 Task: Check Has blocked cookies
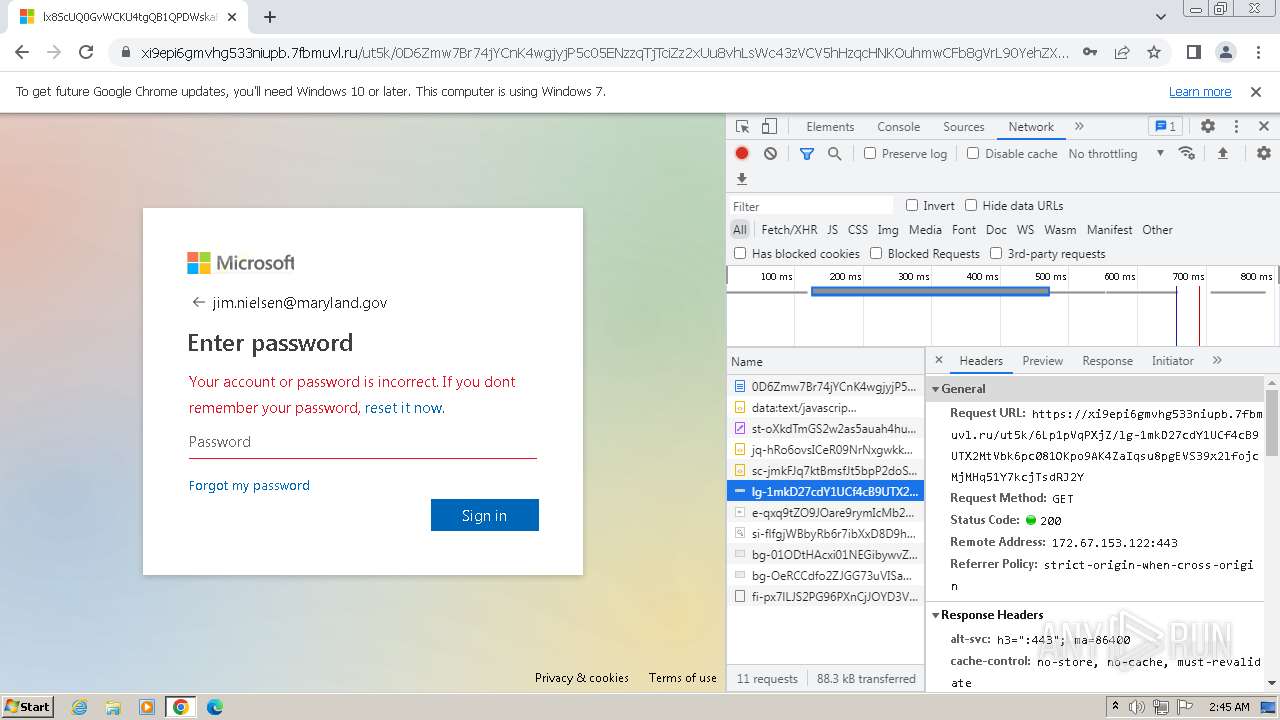pyautogui.click(x=740, y=253)
